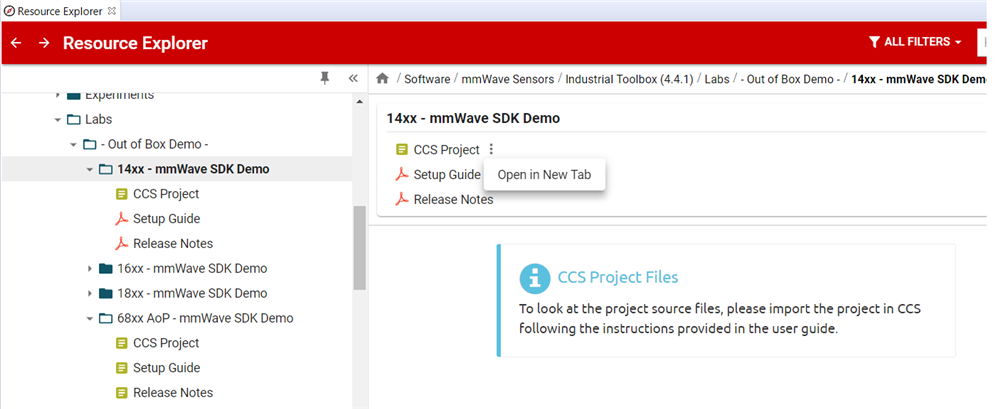1000x409 pixels.
Task: Open the Labs breadcrumb link
Action: point(717,79)
